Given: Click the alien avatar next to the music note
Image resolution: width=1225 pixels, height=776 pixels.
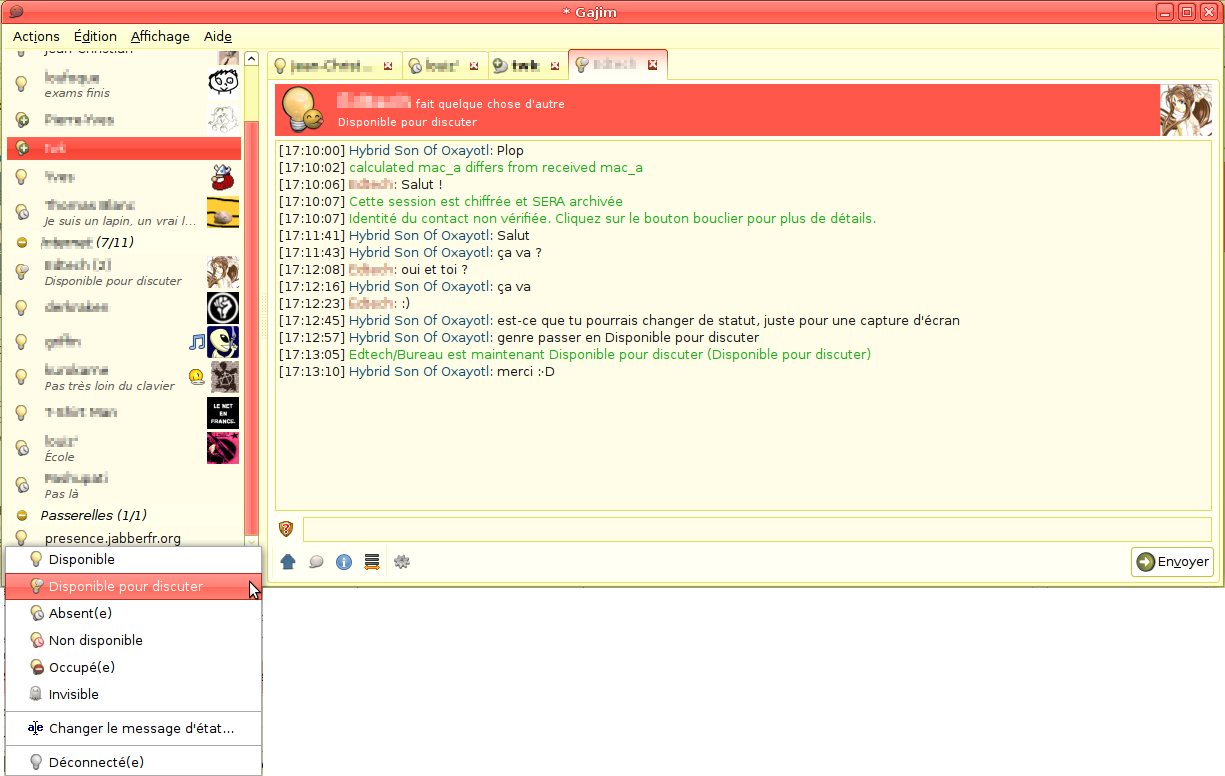Looking at the screenshot, I should pyautogui.click(x=223, y=342).
